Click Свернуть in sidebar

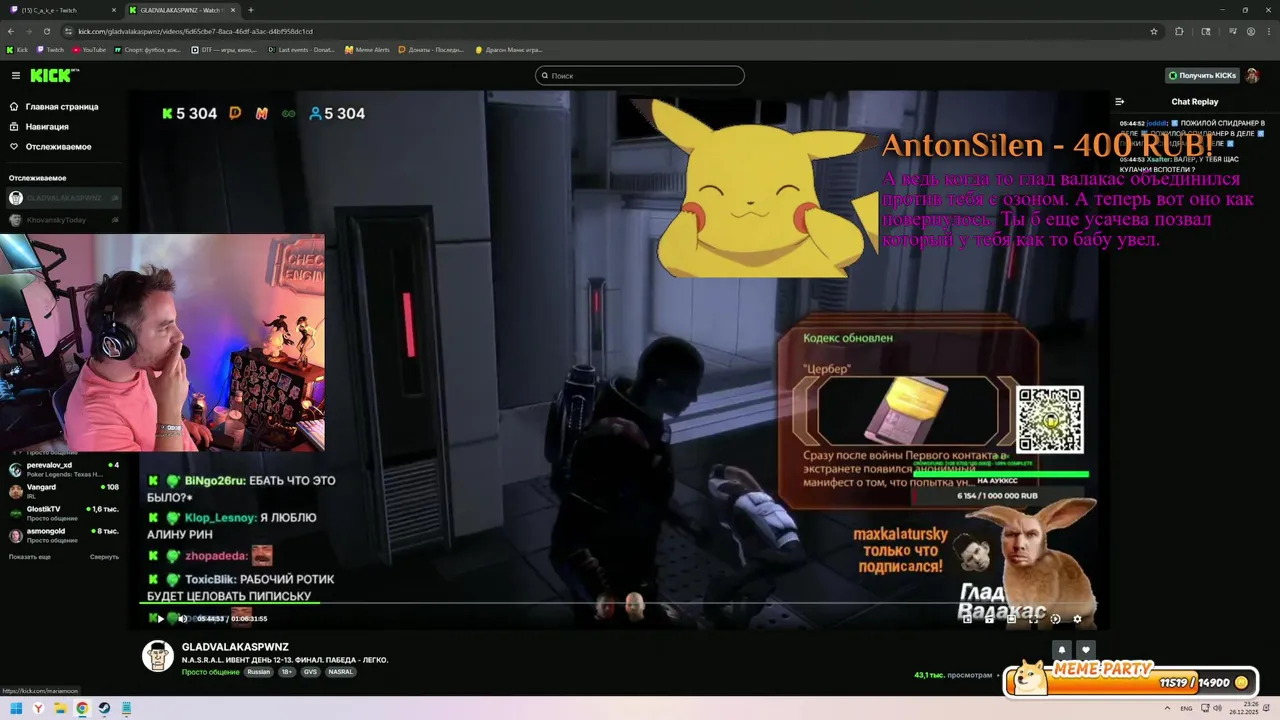point(104,557)
